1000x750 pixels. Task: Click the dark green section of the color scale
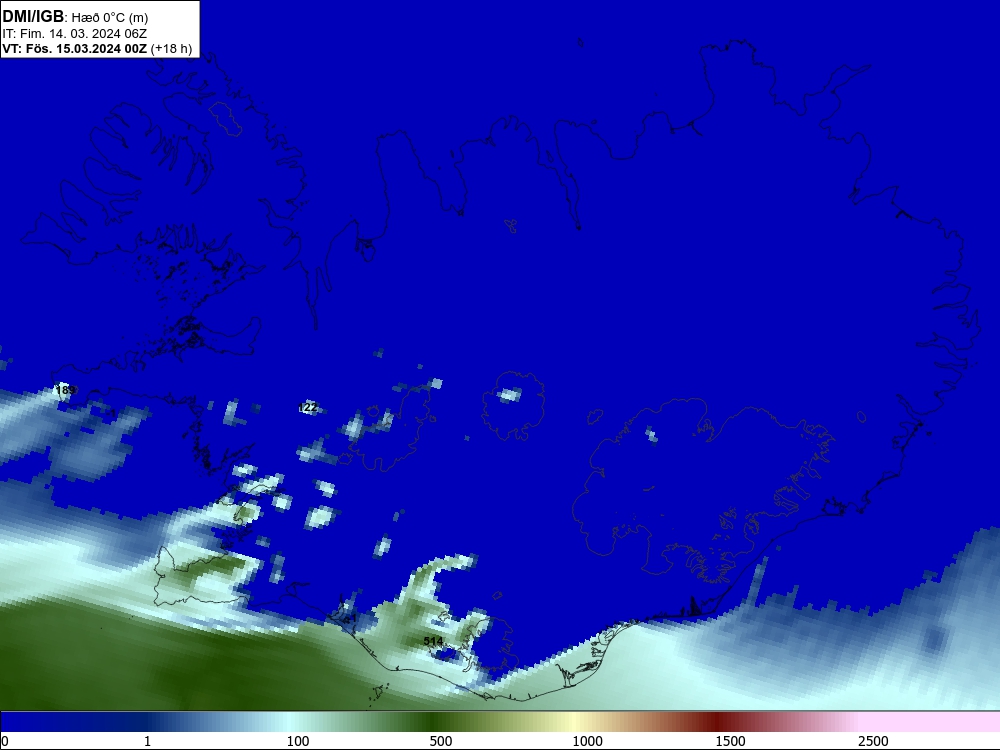pyautogui.click(x=434, y=722)
